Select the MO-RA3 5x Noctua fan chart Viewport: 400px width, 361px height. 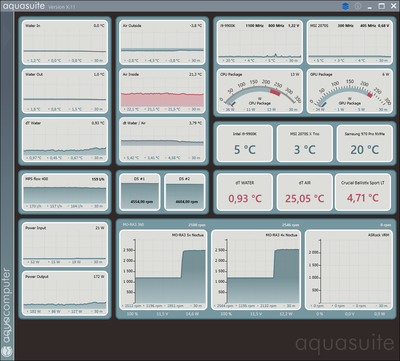[163, 270]
